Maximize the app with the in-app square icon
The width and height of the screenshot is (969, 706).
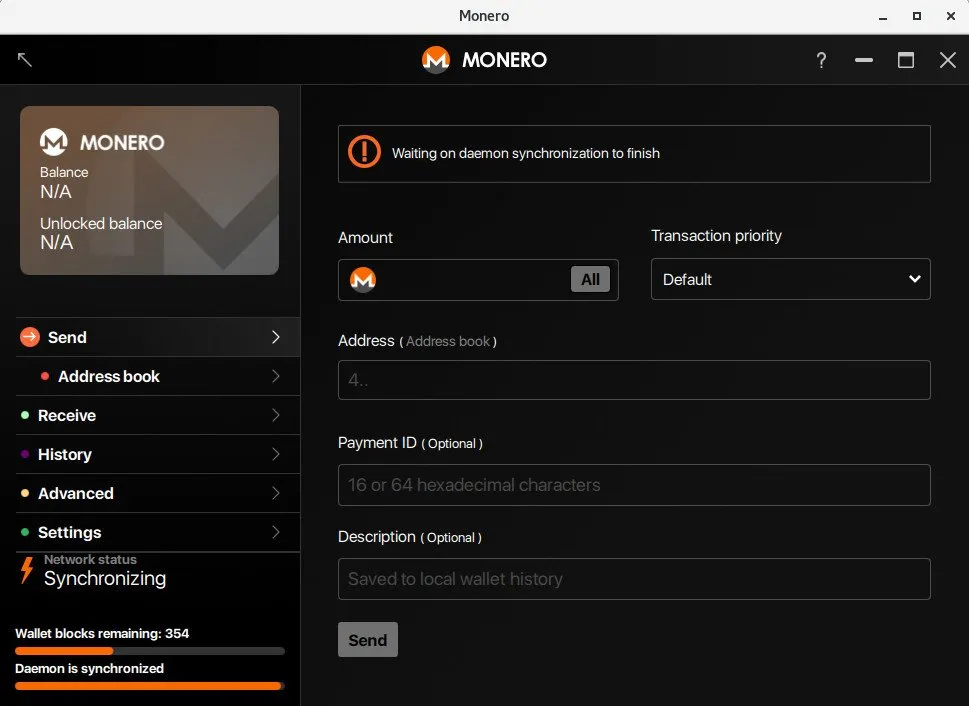point(906,60)
